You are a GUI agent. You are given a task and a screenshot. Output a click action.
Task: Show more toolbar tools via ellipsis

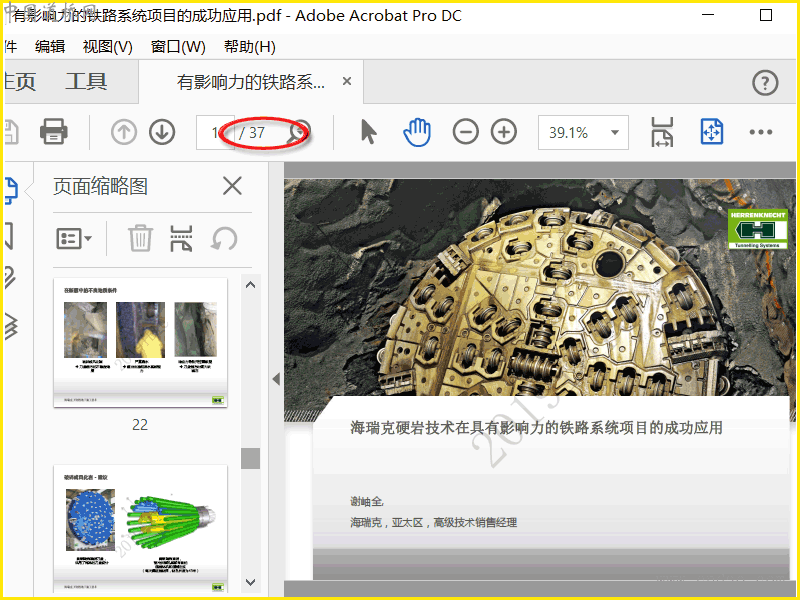tap(760, 132)
